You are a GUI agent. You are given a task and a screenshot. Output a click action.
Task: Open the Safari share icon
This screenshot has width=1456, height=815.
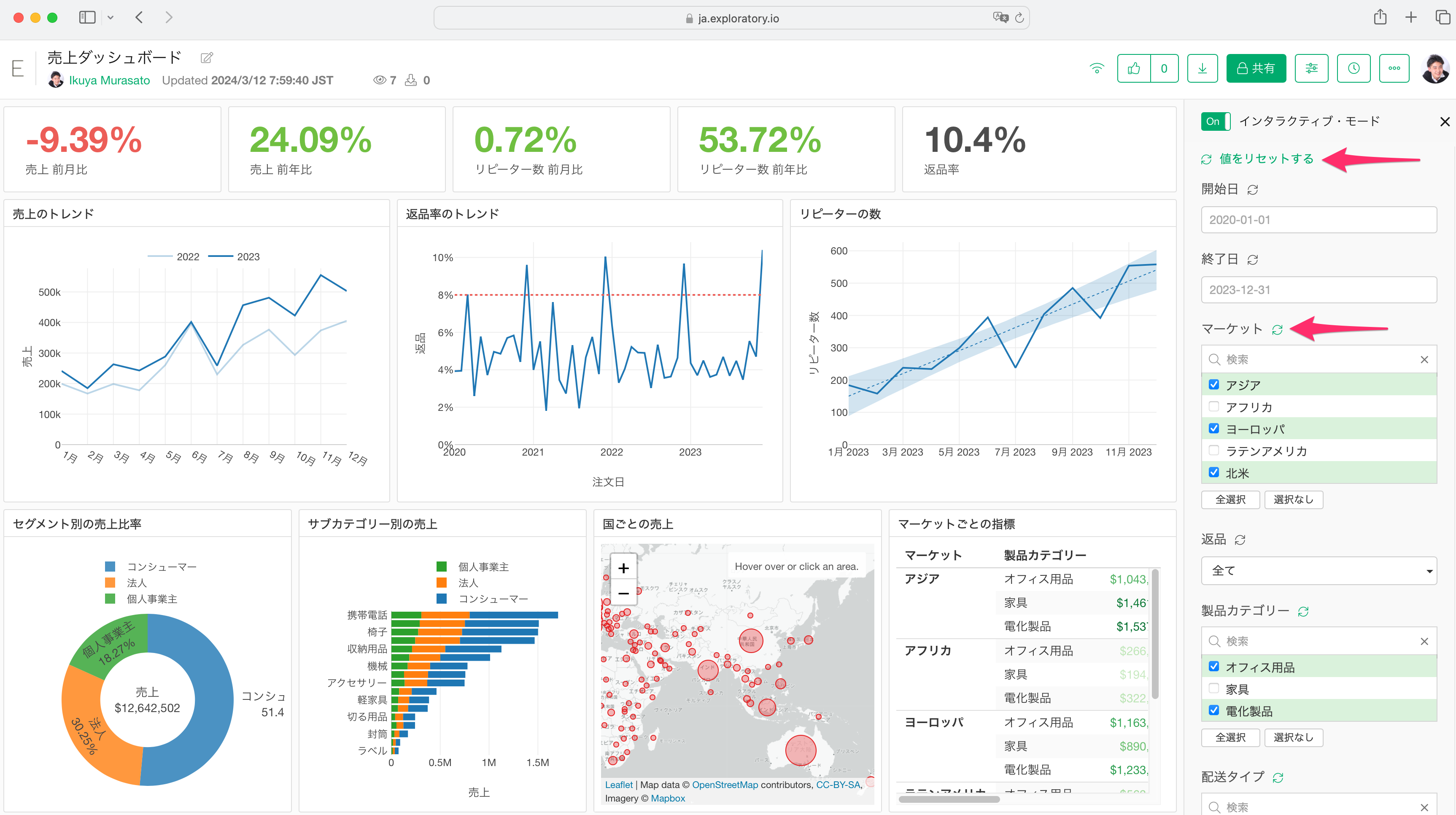pos(1380,17)
